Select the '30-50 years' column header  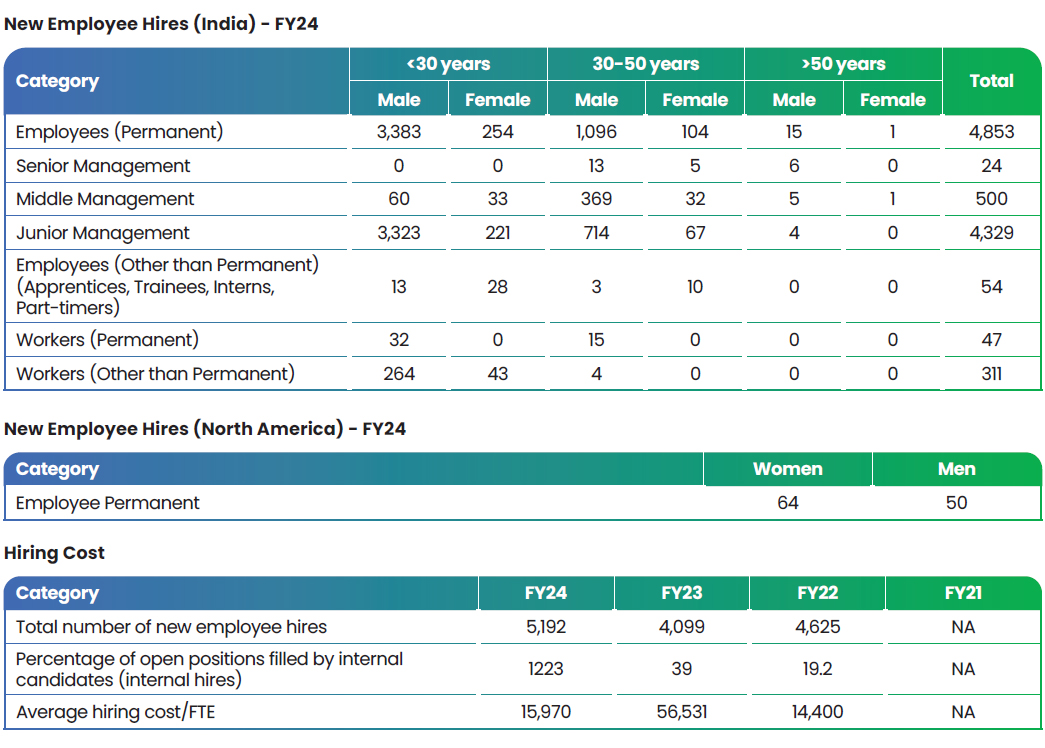[646, 64]
